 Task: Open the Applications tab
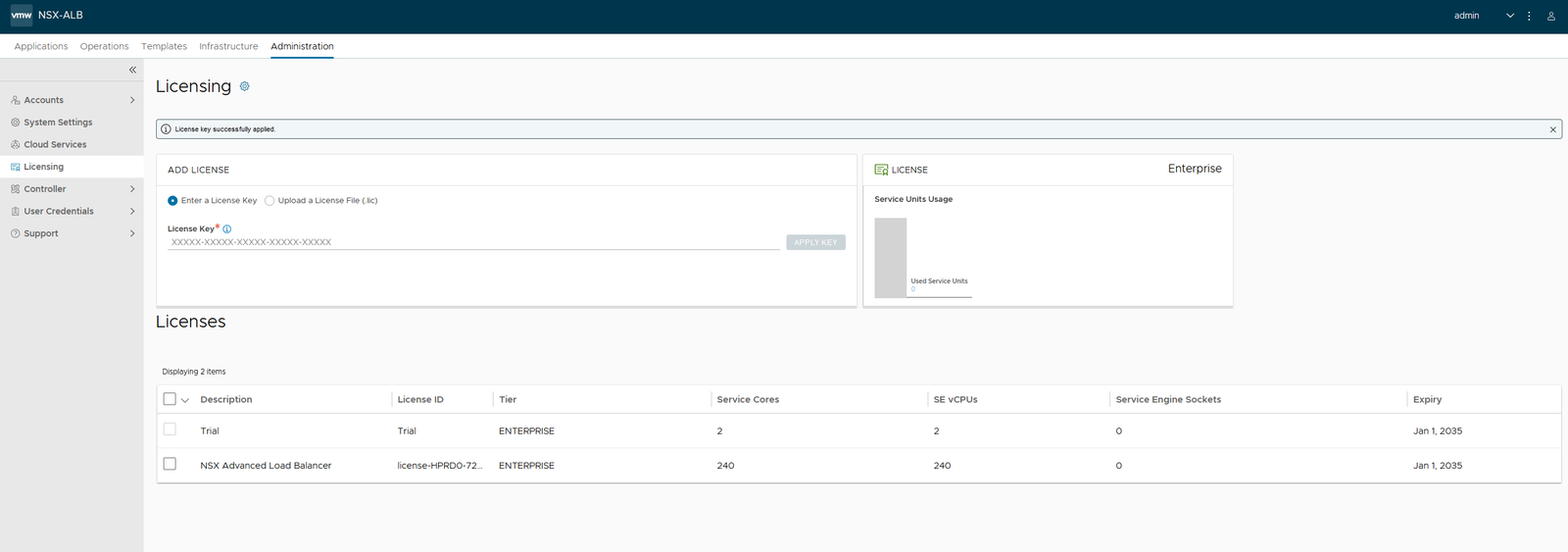41,46
